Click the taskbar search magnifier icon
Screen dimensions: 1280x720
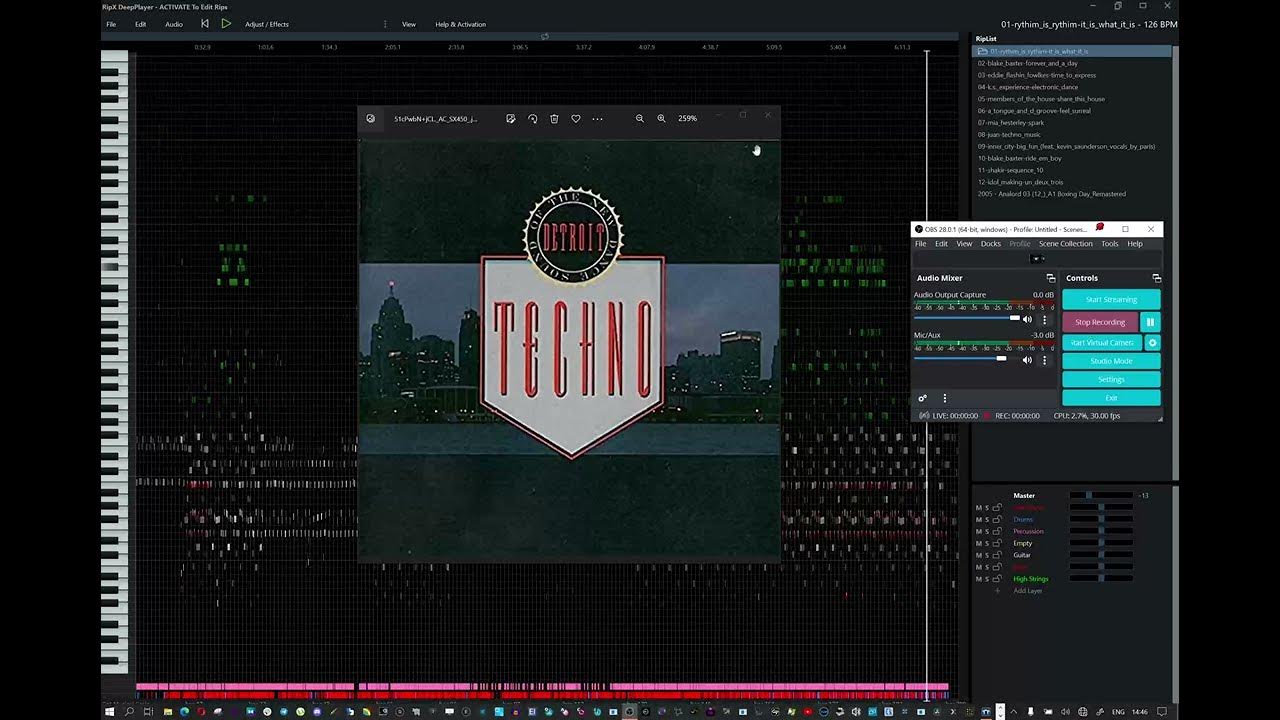(x=129, y=712)
